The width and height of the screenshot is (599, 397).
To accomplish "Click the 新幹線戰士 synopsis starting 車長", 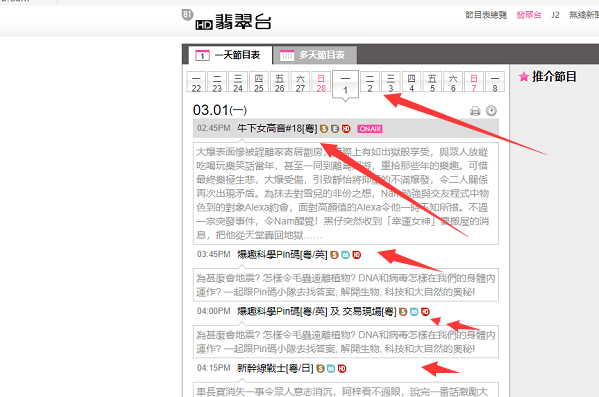I will (346, 390).
